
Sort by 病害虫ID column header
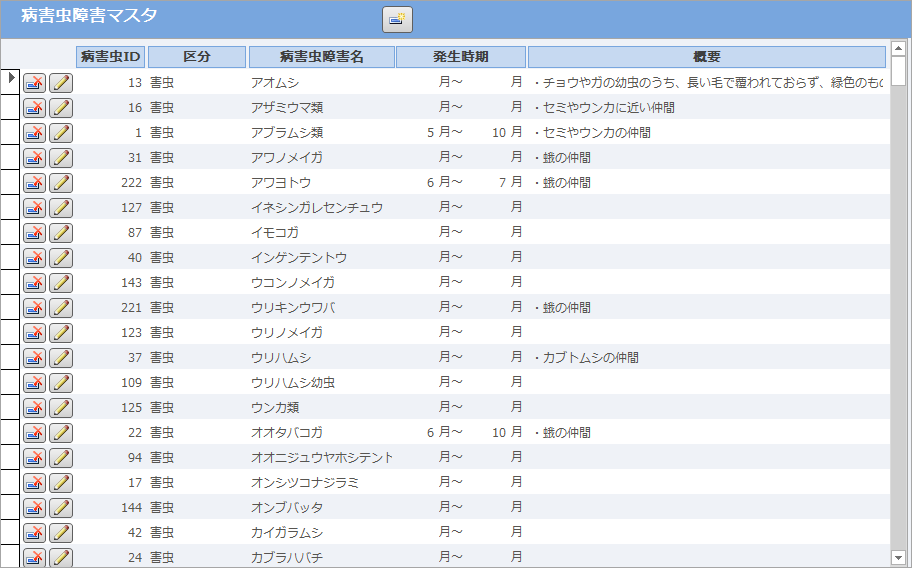(x=110, y=57)
